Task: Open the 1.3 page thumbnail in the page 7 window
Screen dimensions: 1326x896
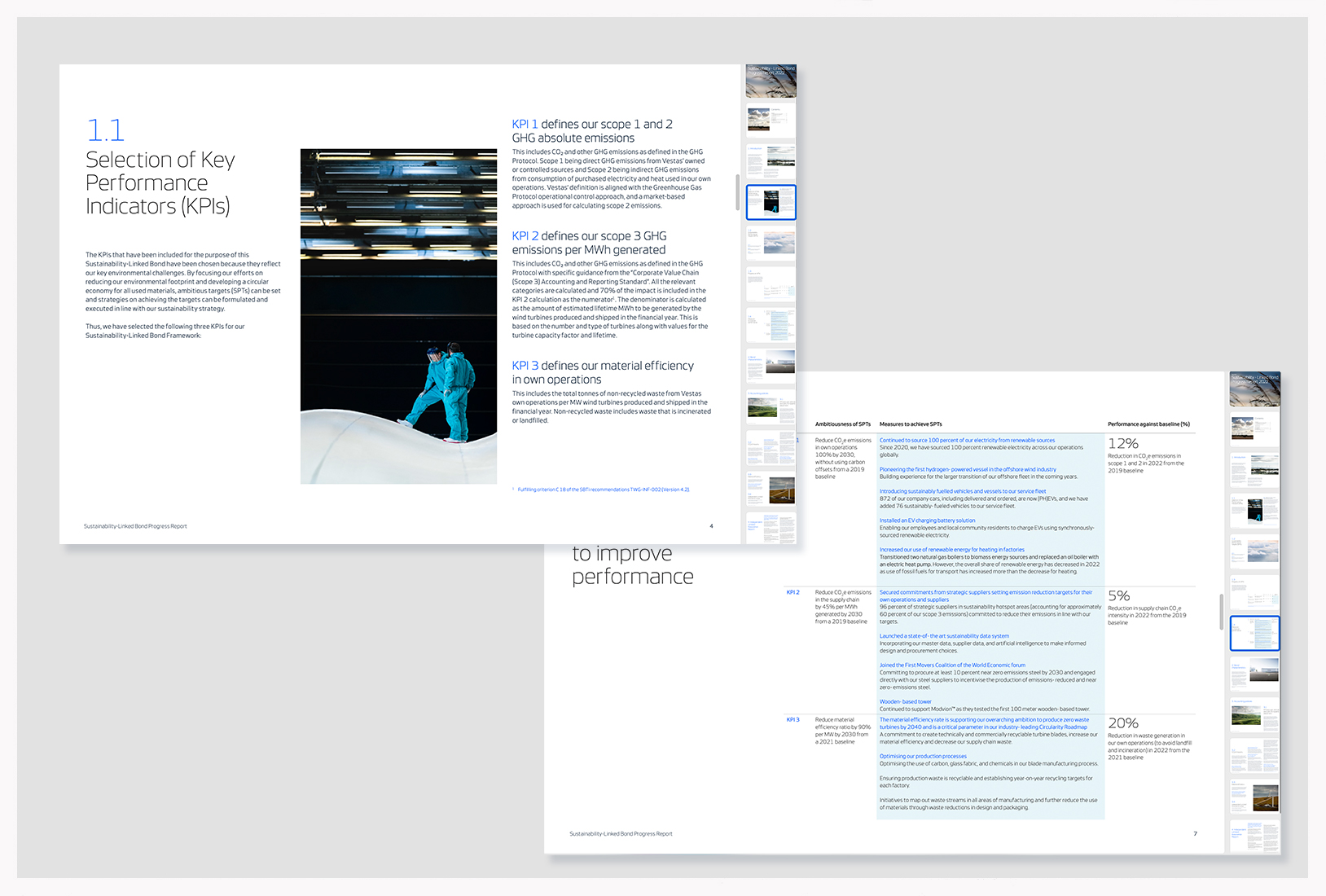Action: click(1255, 592)
